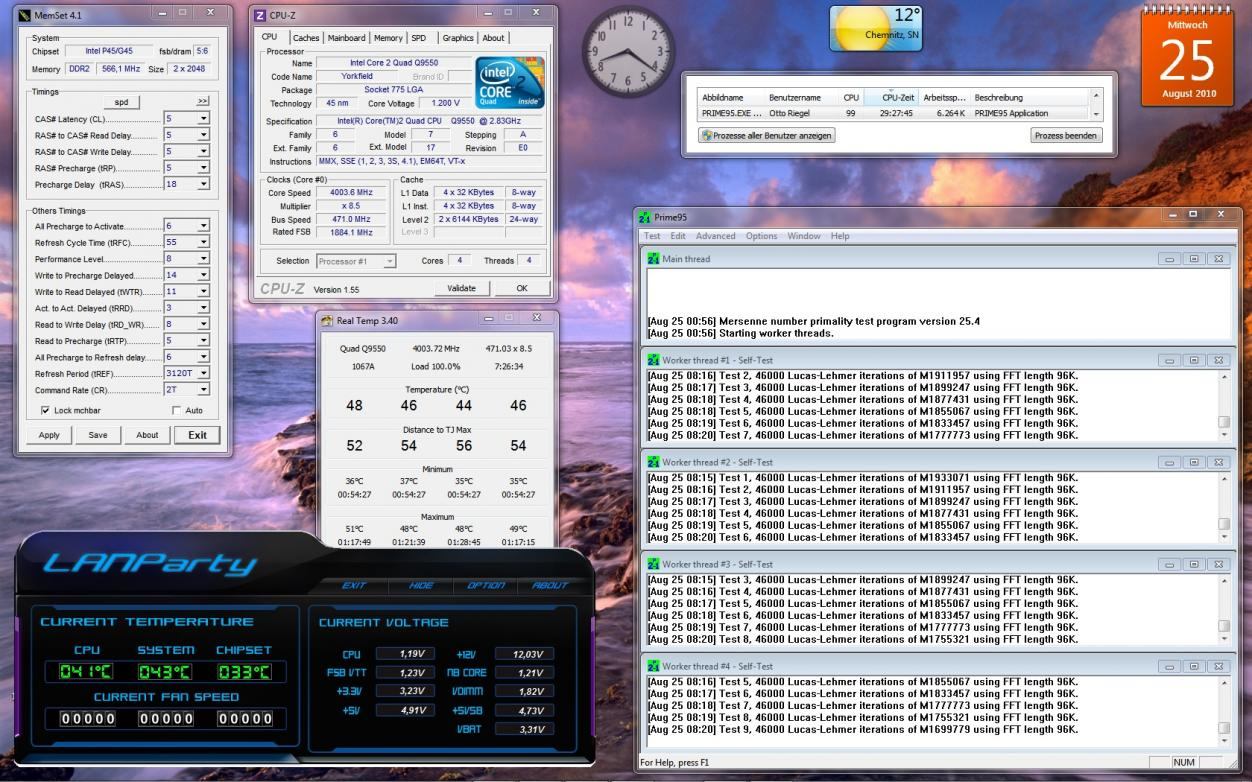
Task: Sort processes by CPU-Zeit column header
Action: [x=890, y=98]
